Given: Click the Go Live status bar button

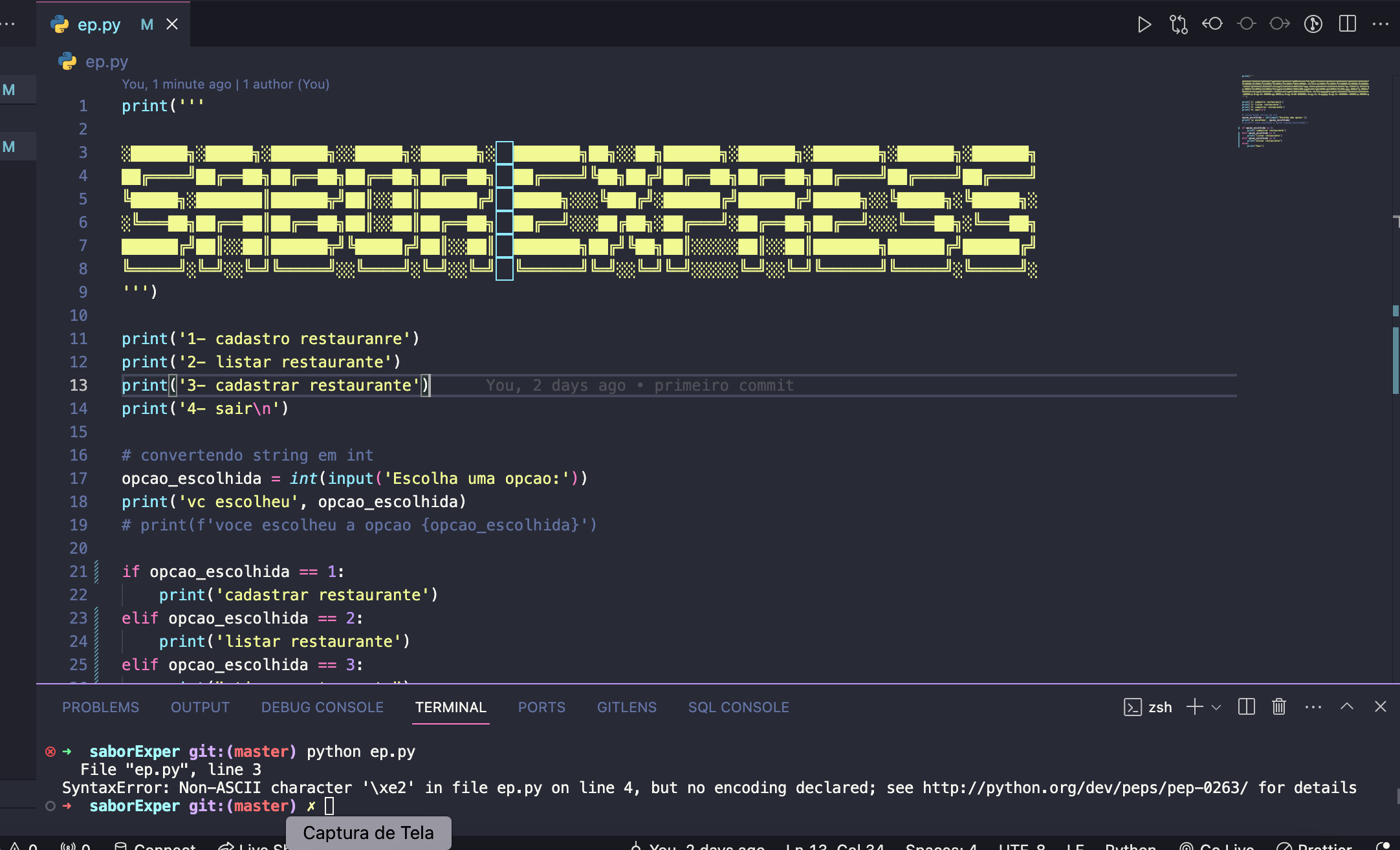Looking at the screenshot, I should click(1218, 846).
